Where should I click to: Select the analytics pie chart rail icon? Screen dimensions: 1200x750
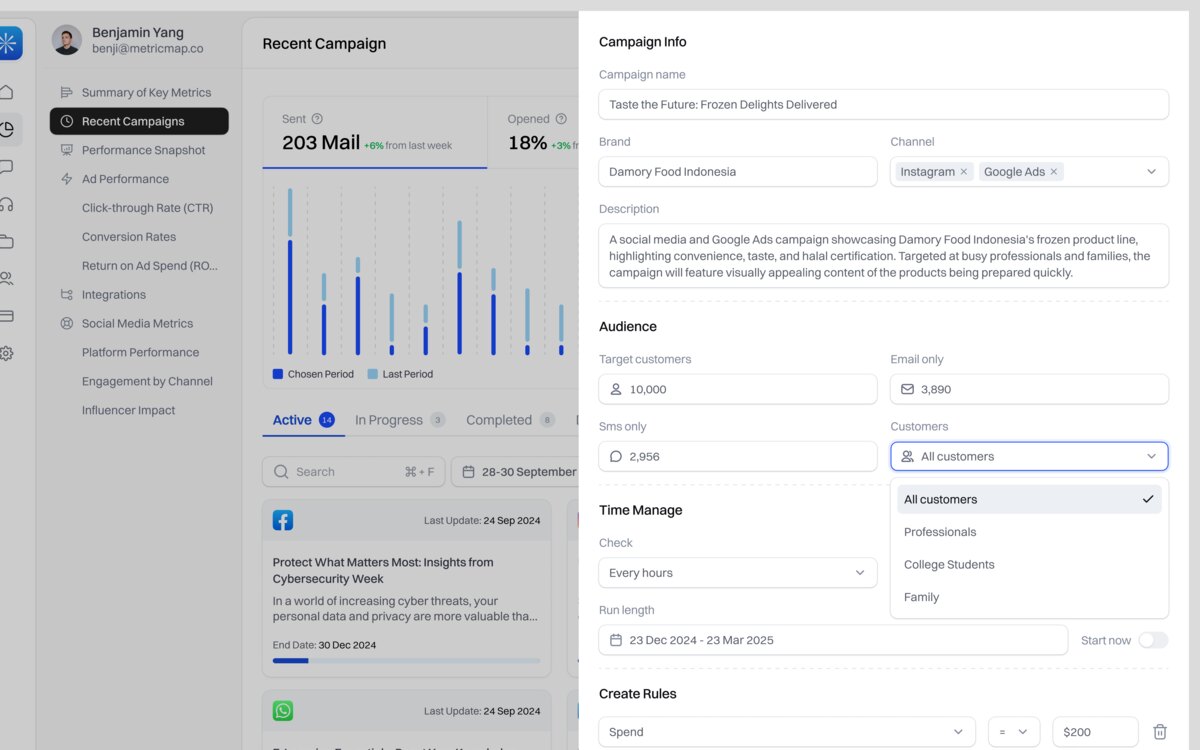[x=9, y=129]
